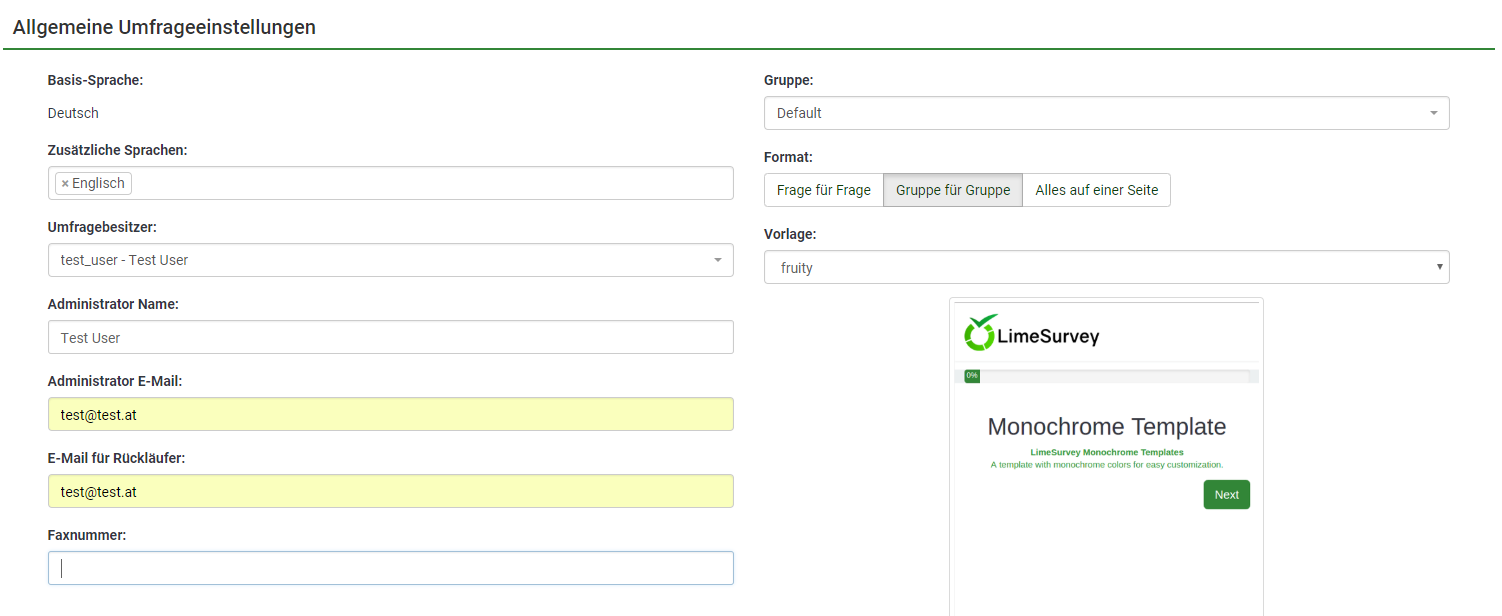The width and height of the screenshot is (1502, 616).
Task: Click the Monochrome Template heading in the preview
Action: click(x=1106, y=427)
